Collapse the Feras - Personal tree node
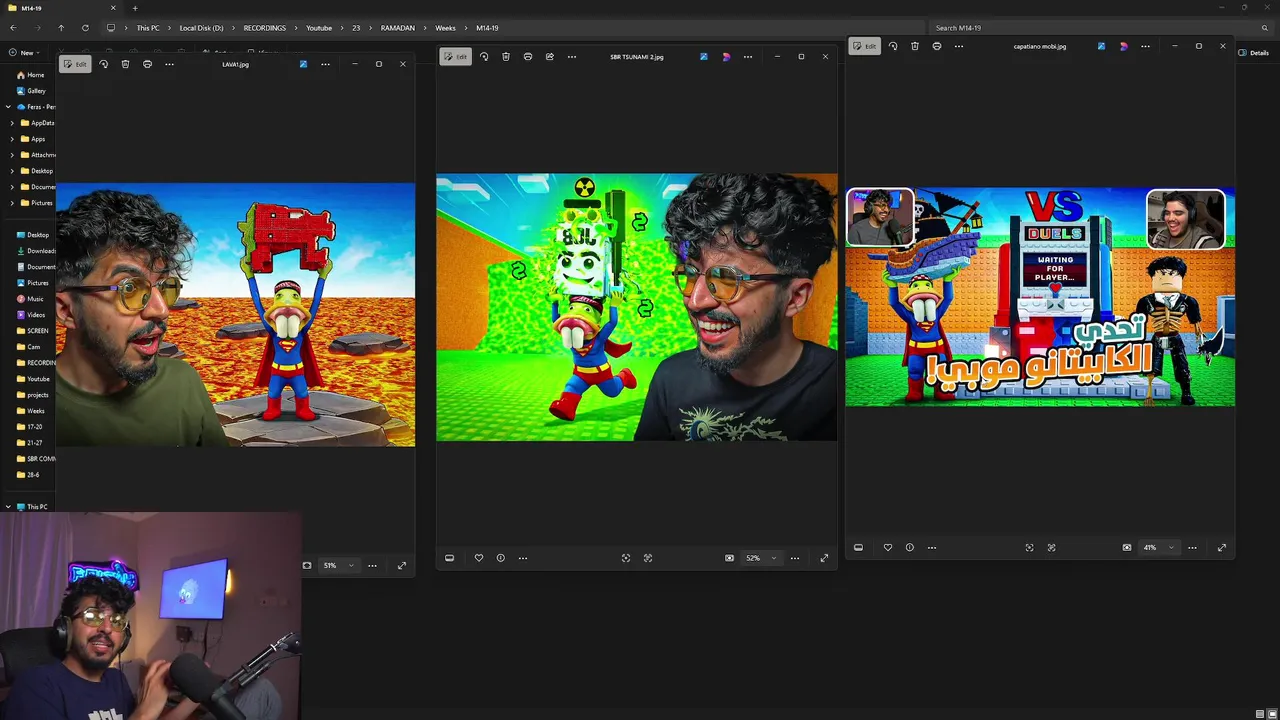The height and width of the screenshot is (720, 1280). coord(8,107)
